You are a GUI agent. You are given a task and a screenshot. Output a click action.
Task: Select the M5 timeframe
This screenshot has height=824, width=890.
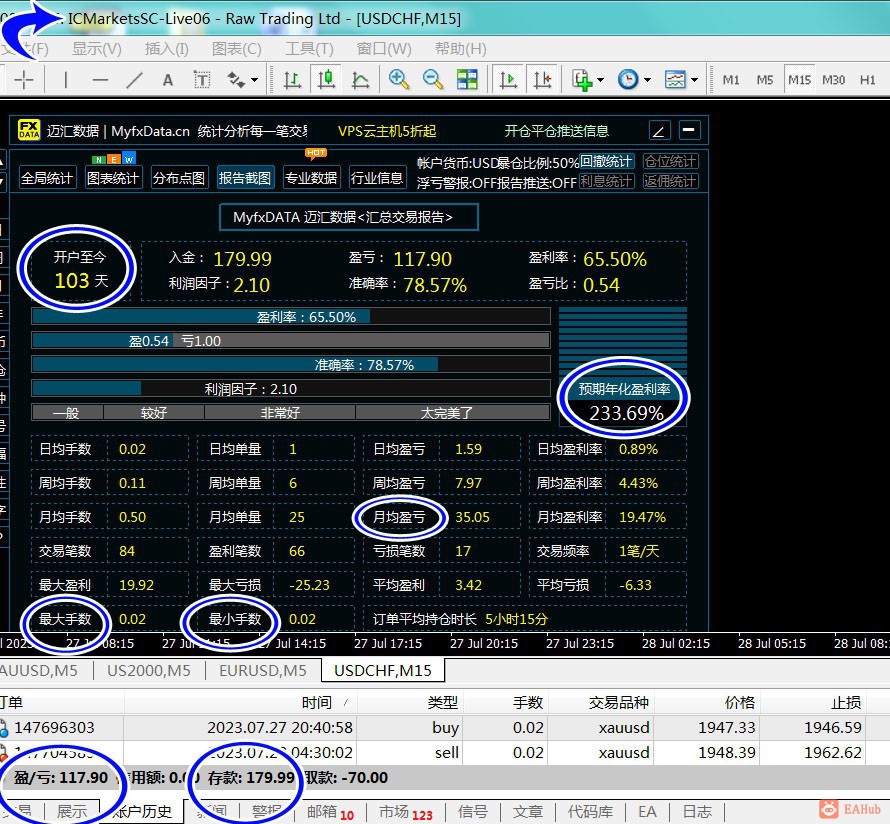click(x=765, y=80)
